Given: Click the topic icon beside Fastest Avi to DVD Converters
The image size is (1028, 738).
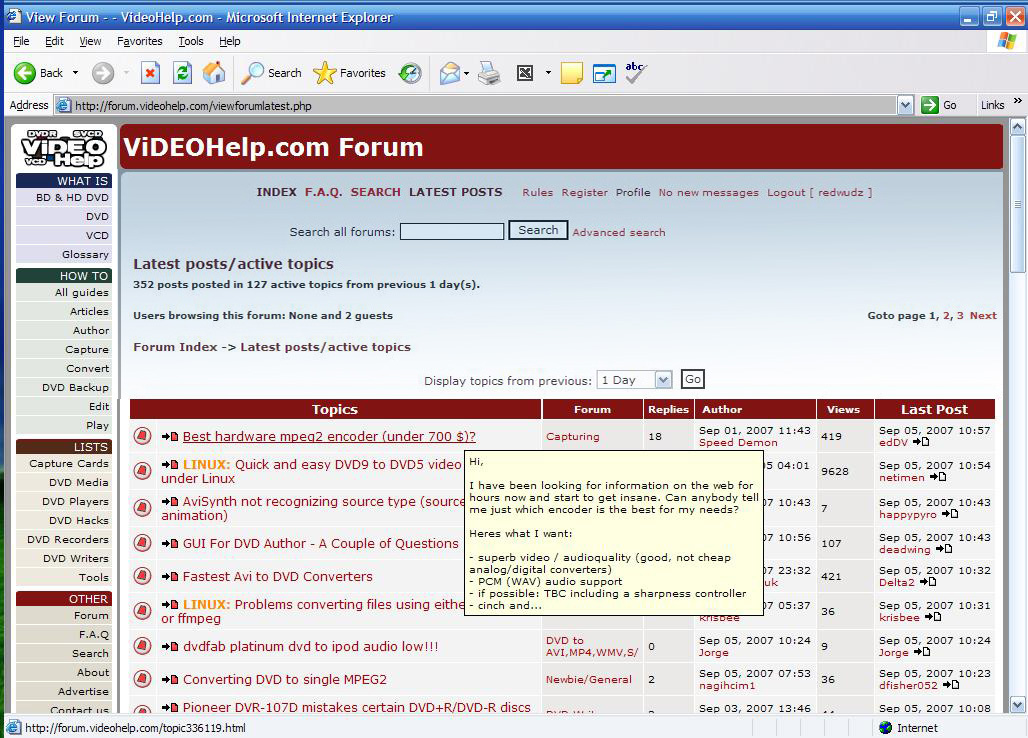Looking at the screenshot, I should pyautogui.click(x=142, y=576).
